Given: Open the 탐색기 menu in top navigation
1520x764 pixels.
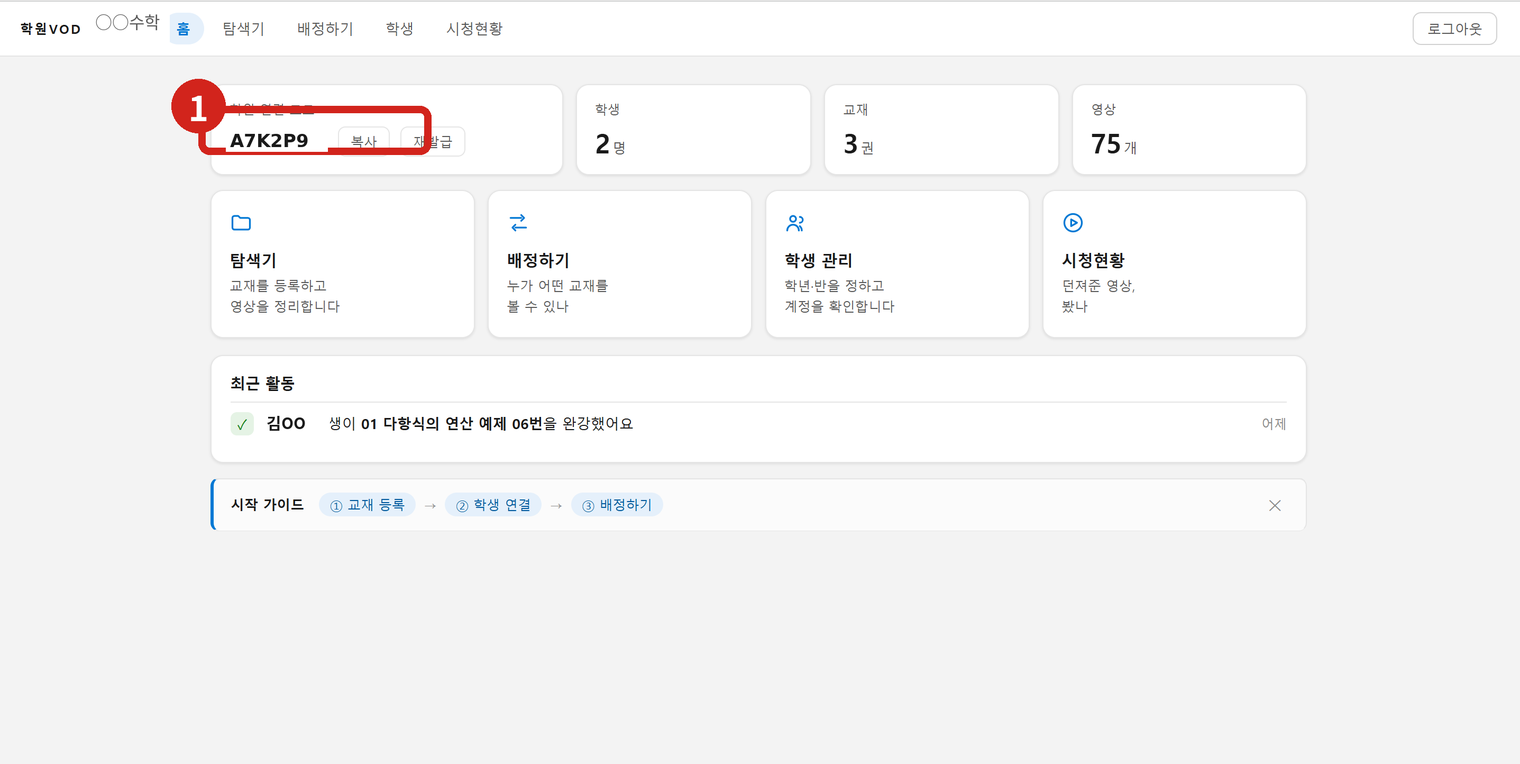Looking at the screenshot, I should coord(244,29).
